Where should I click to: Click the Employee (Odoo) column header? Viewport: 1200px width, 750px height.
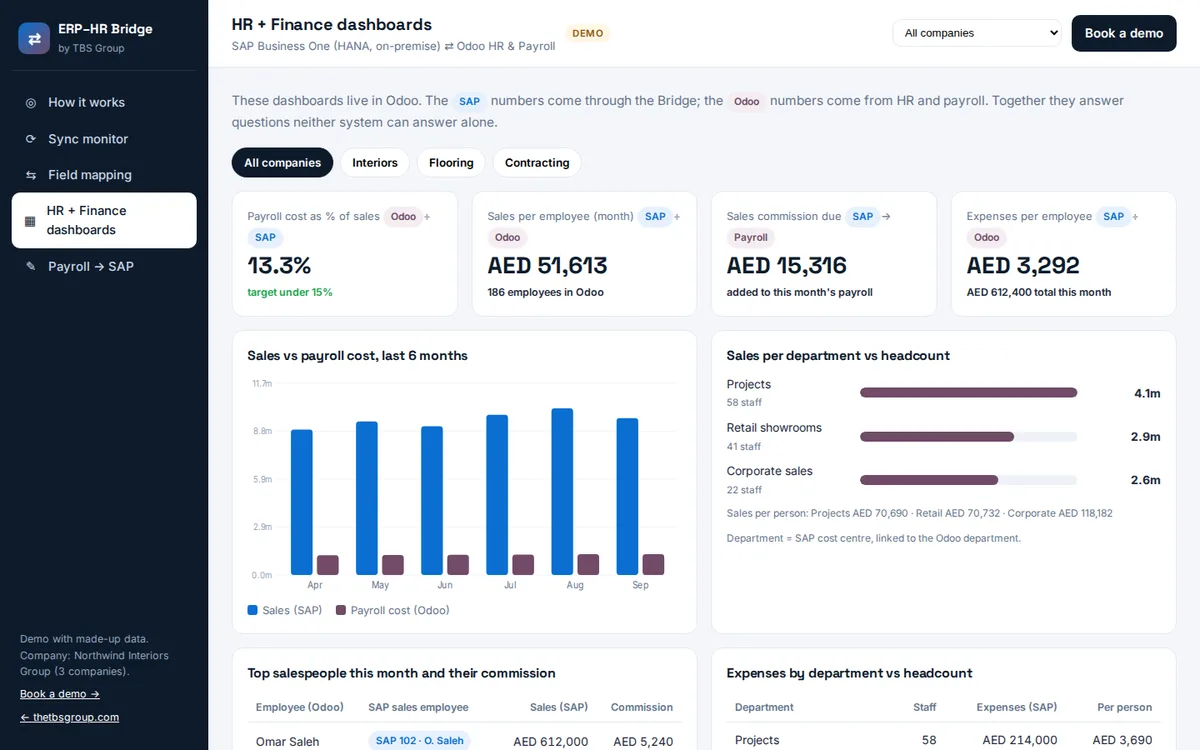[x=300, y=707]
